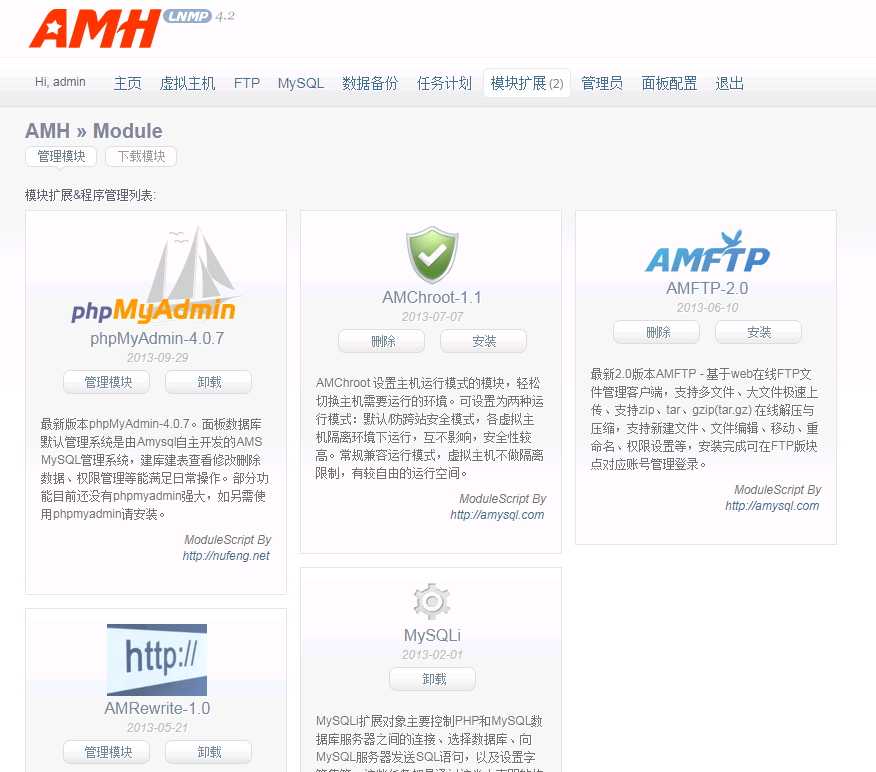
Task: Open amysql.com link in AMFTP card
Action: pyautogui.click(x=772, y=506)
